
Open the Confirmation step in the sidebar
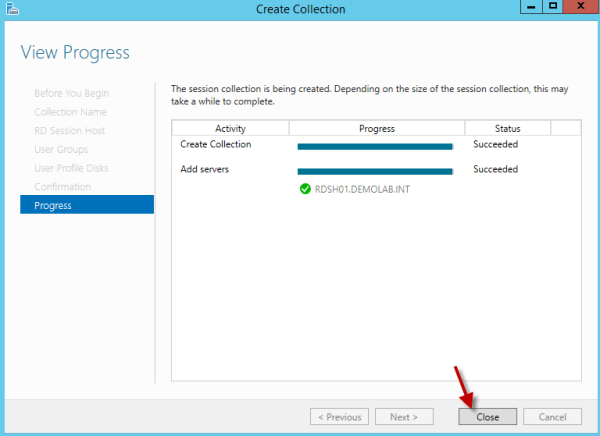coord(62,187)
